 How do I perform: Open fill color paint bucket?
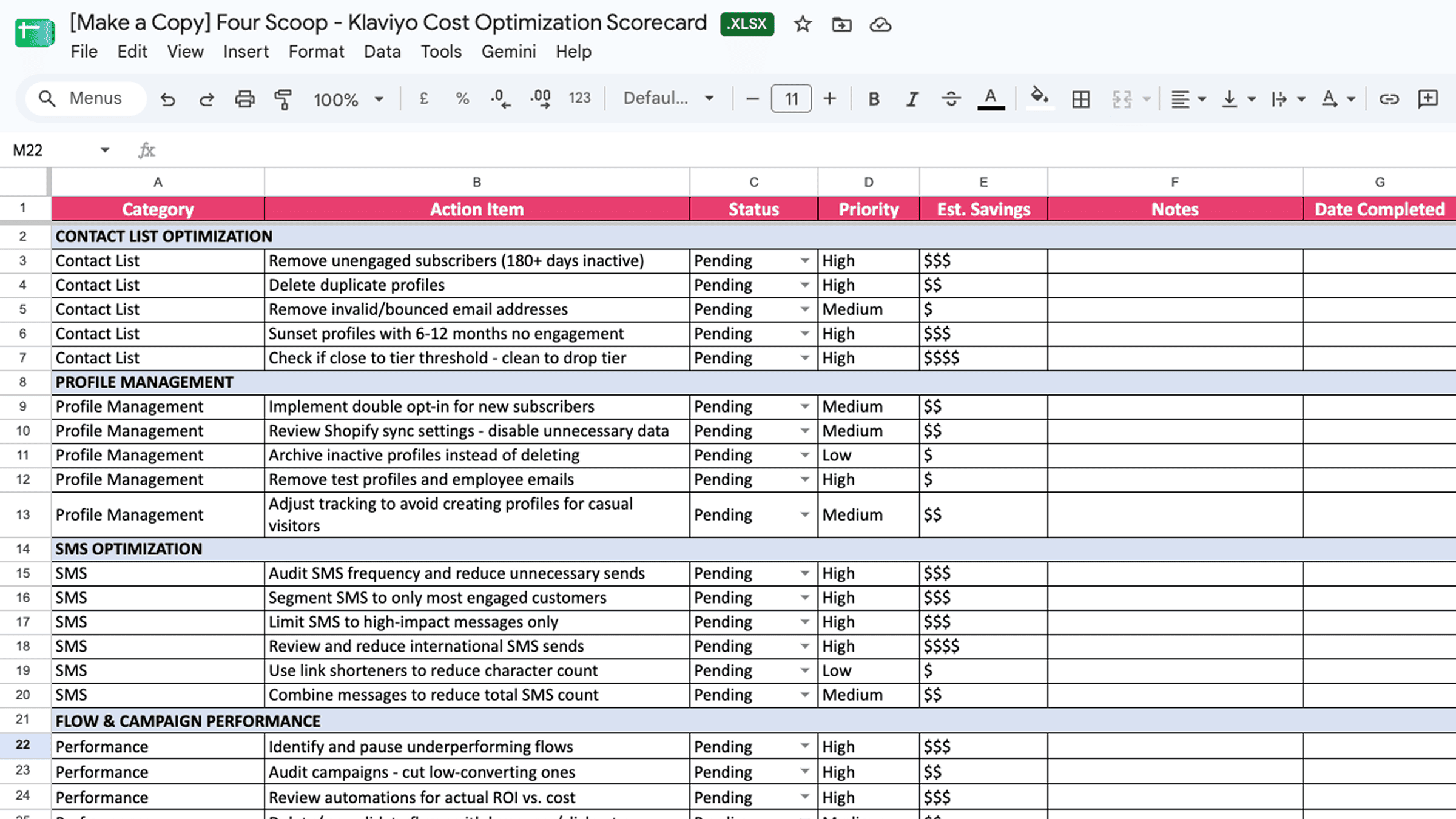point(1040,98)
